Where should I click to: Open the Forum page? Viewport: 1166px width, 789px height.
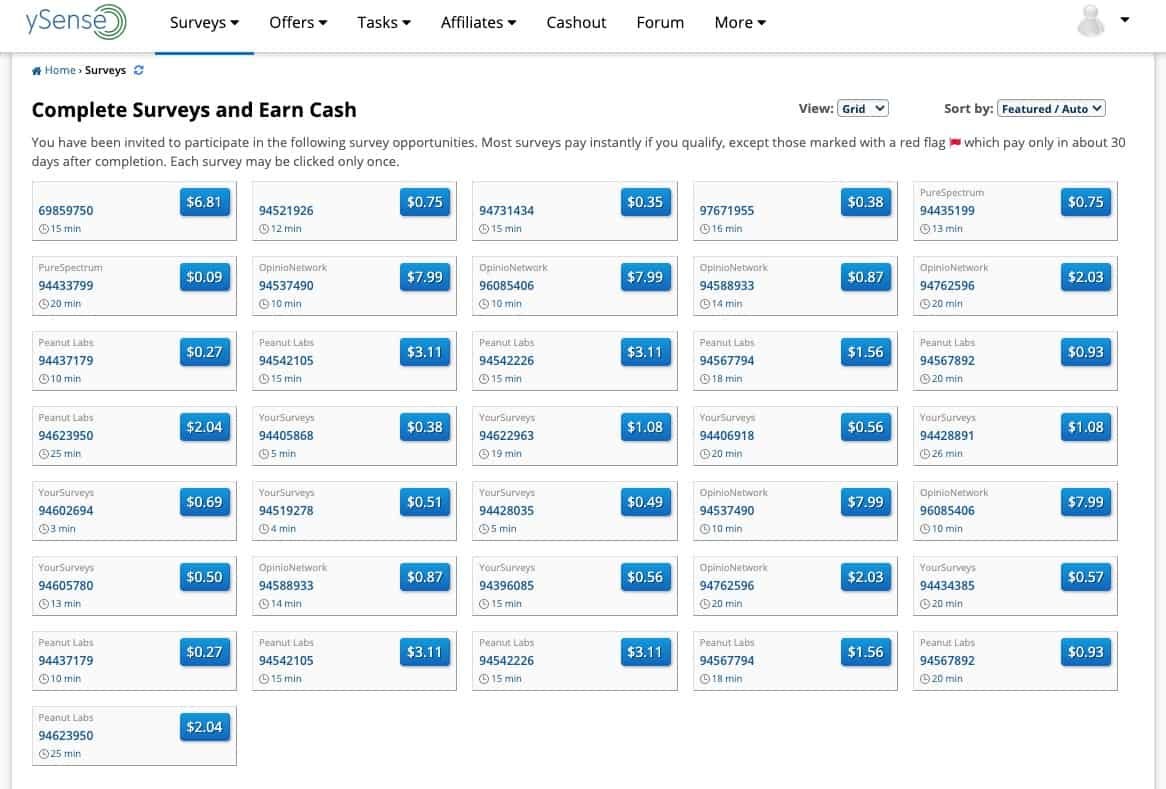660,22
